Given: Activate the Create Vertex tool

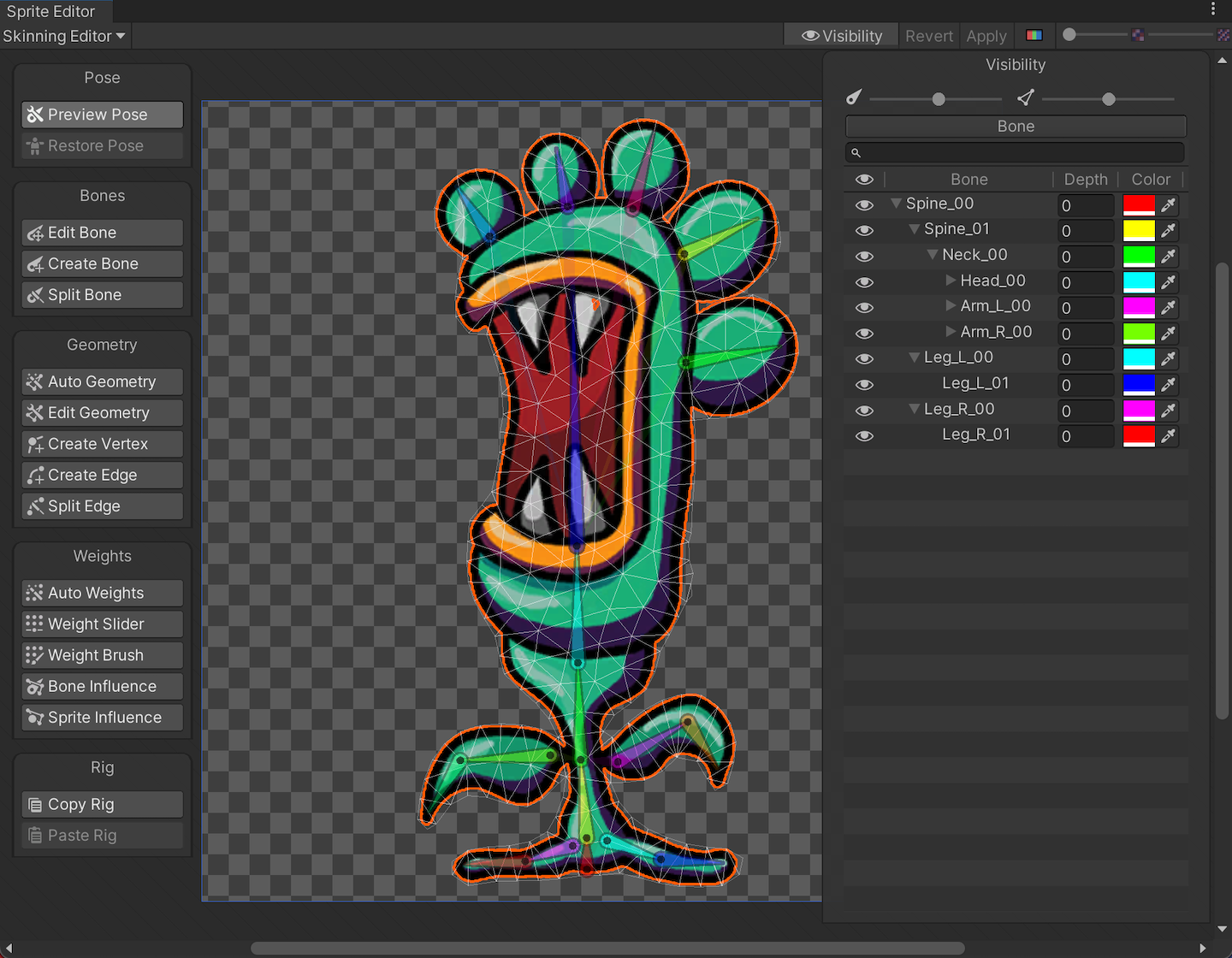Looking at the screenshot, I should pyautogui.click(x=103, y=444).
